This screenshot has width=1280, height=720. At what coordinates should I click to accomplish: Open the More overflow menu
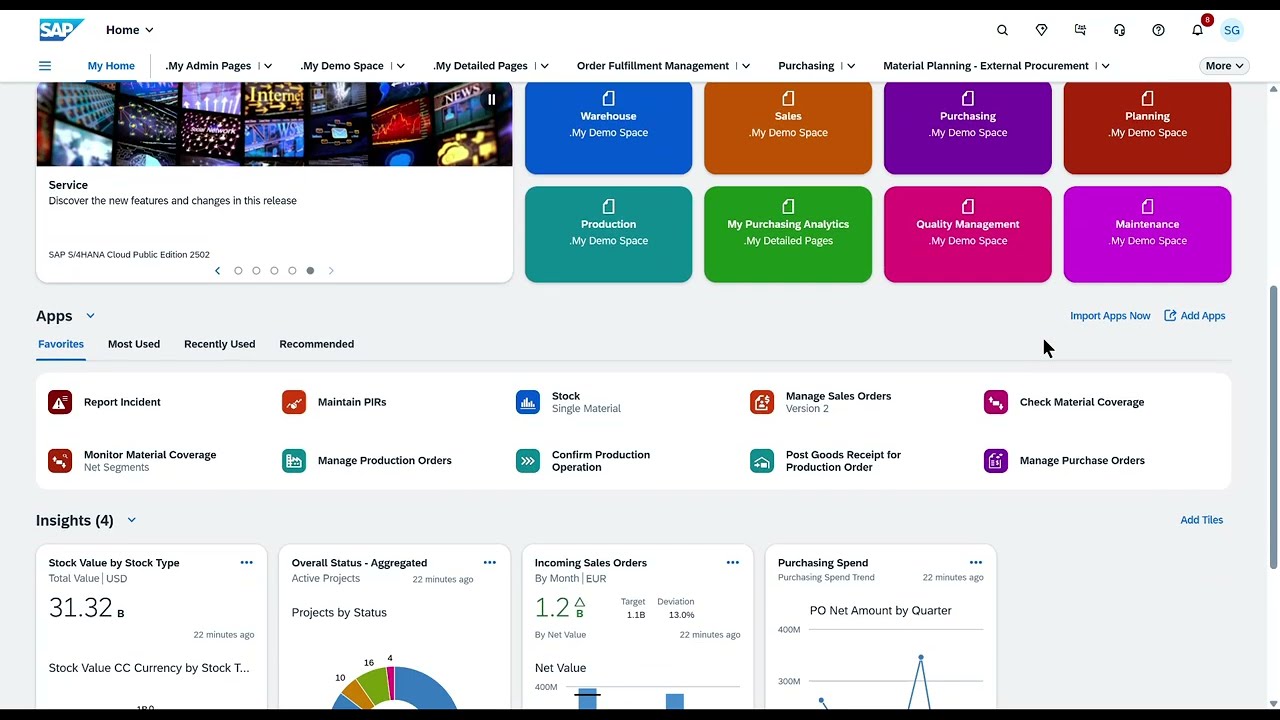coord(1224,66)
